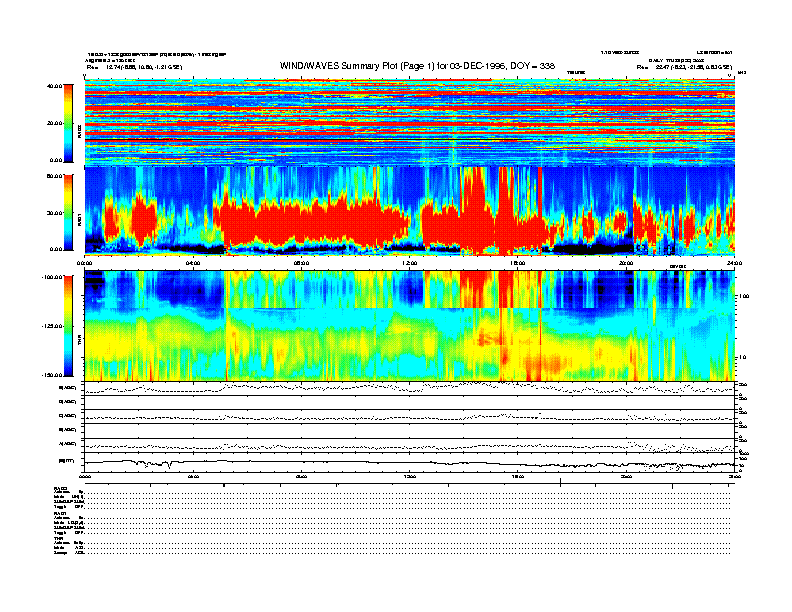Click the 60.00 label on RAD1 scale
Image resolution: width=792 pixels, height=612 pixels.
tap(55, 176)
